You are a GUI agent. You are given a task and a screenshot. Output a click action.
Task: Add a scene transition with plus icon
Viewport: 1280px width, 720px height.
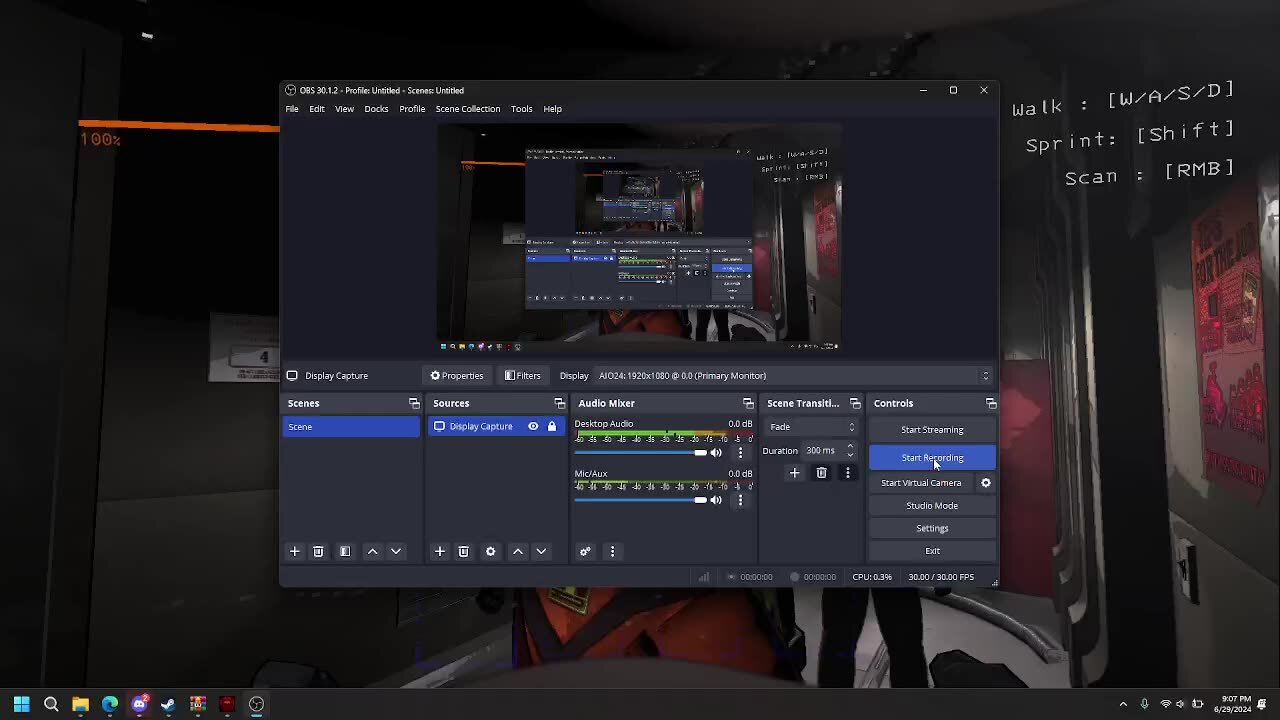pyautogui.click(x=794, y=473)
